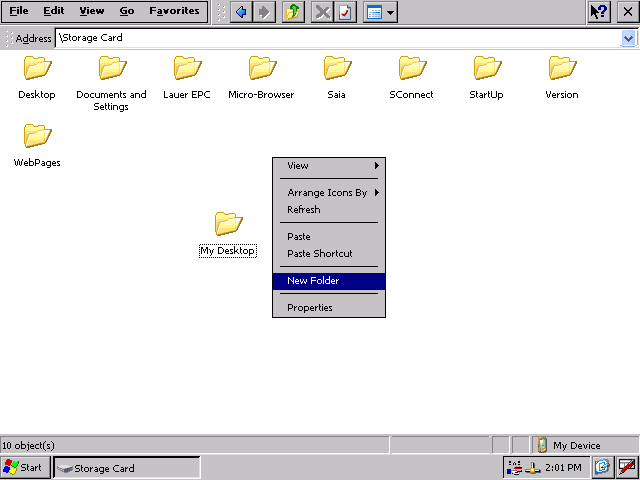Choose New Folder from context menu
Image resolution: width=640 pixels, height=480 pixels.
point(329,281)
